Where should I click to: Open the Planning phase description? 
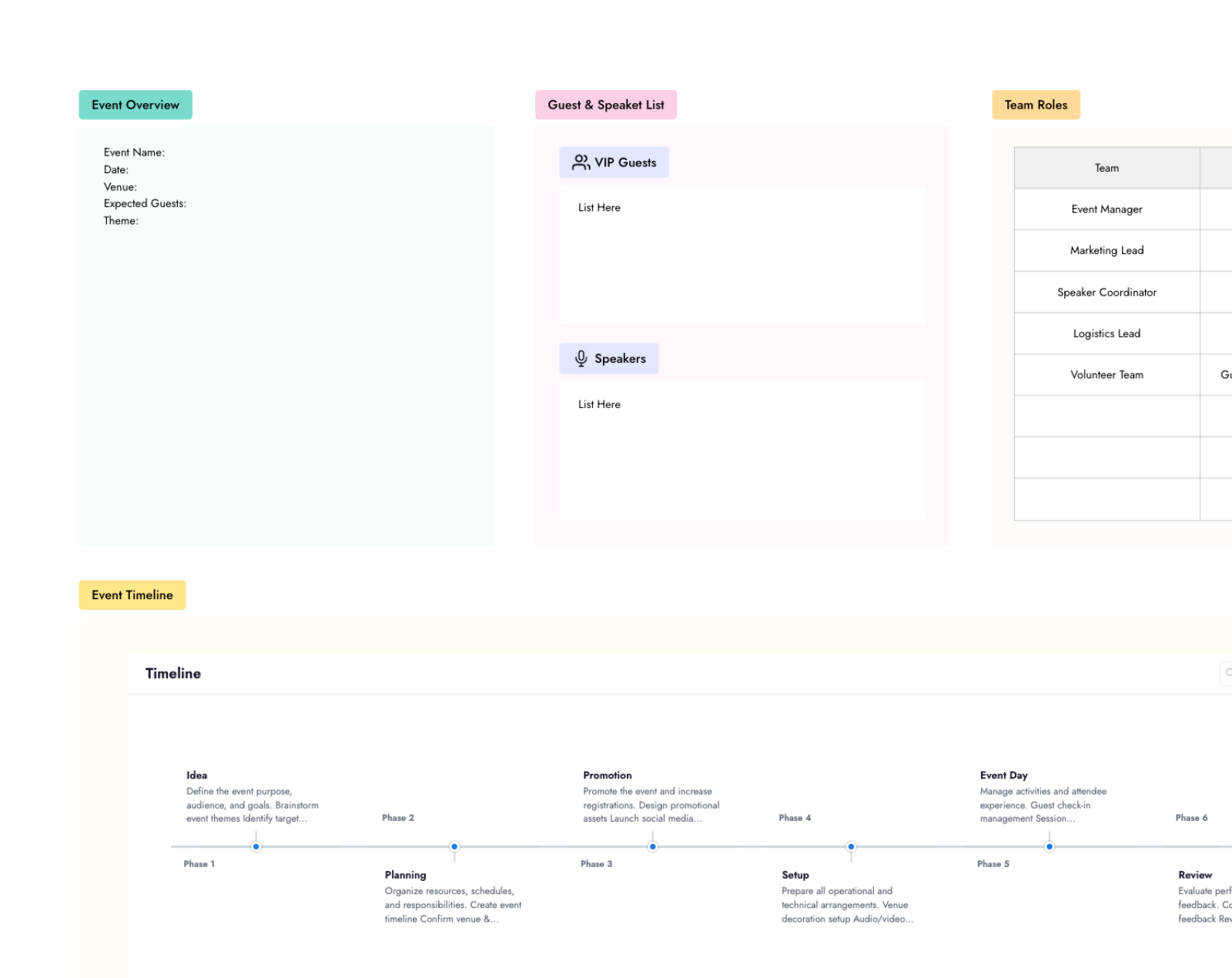tap(454, 905)
